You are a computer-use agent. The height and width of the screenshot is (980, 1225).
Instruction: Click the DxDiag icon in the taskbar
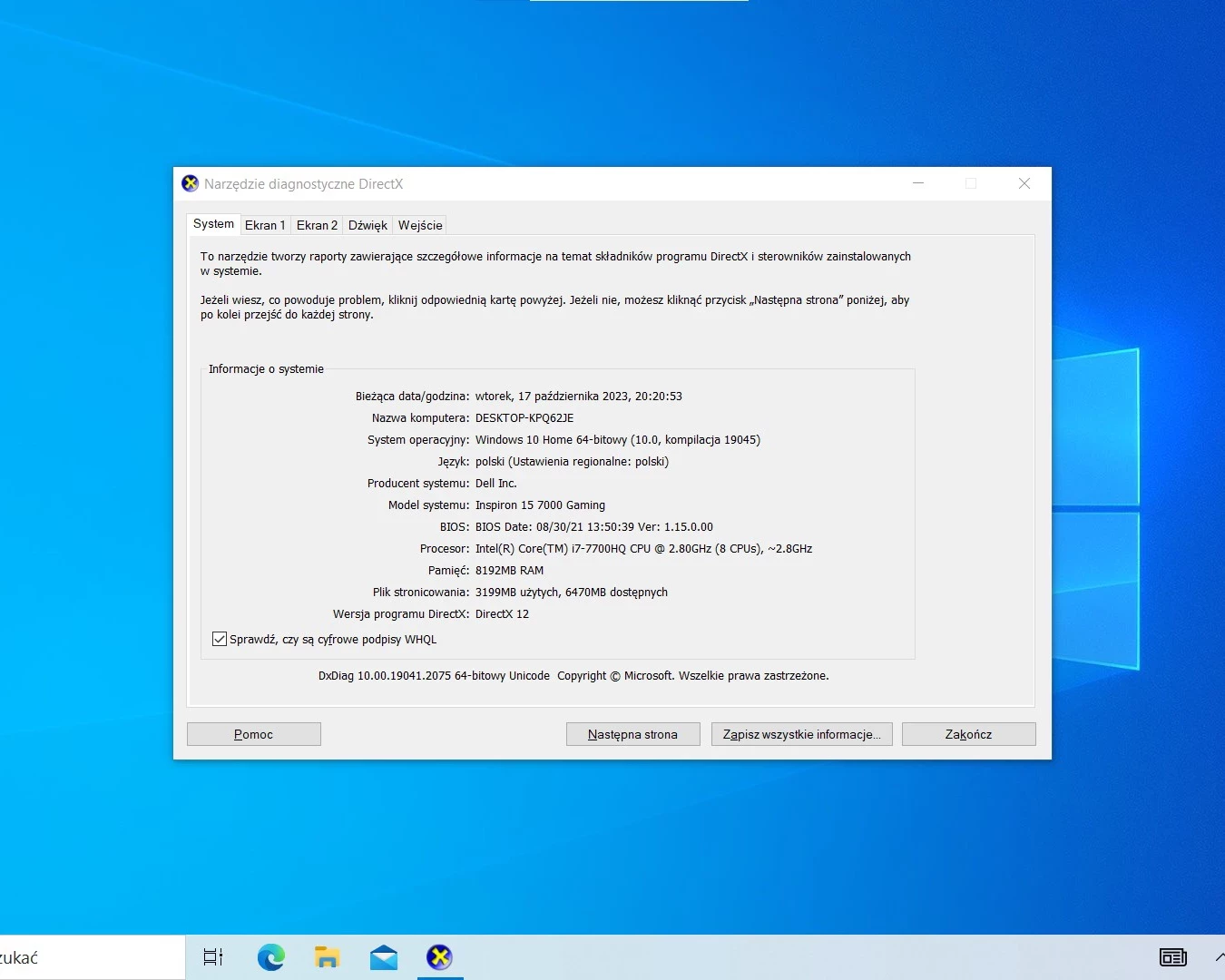(440, 957)
